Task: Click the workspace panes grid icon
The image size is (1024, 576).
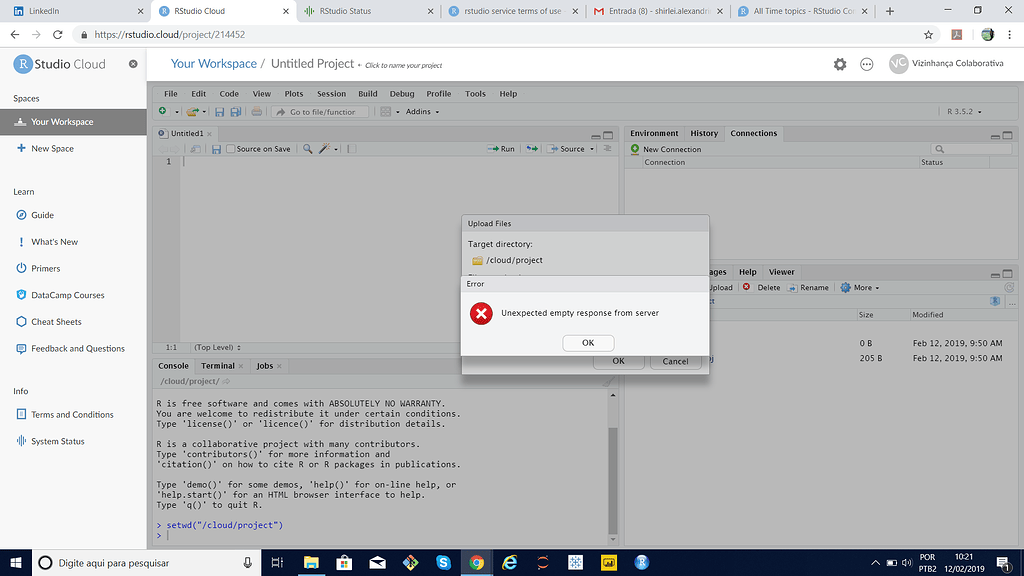Action: pos(385,112)
